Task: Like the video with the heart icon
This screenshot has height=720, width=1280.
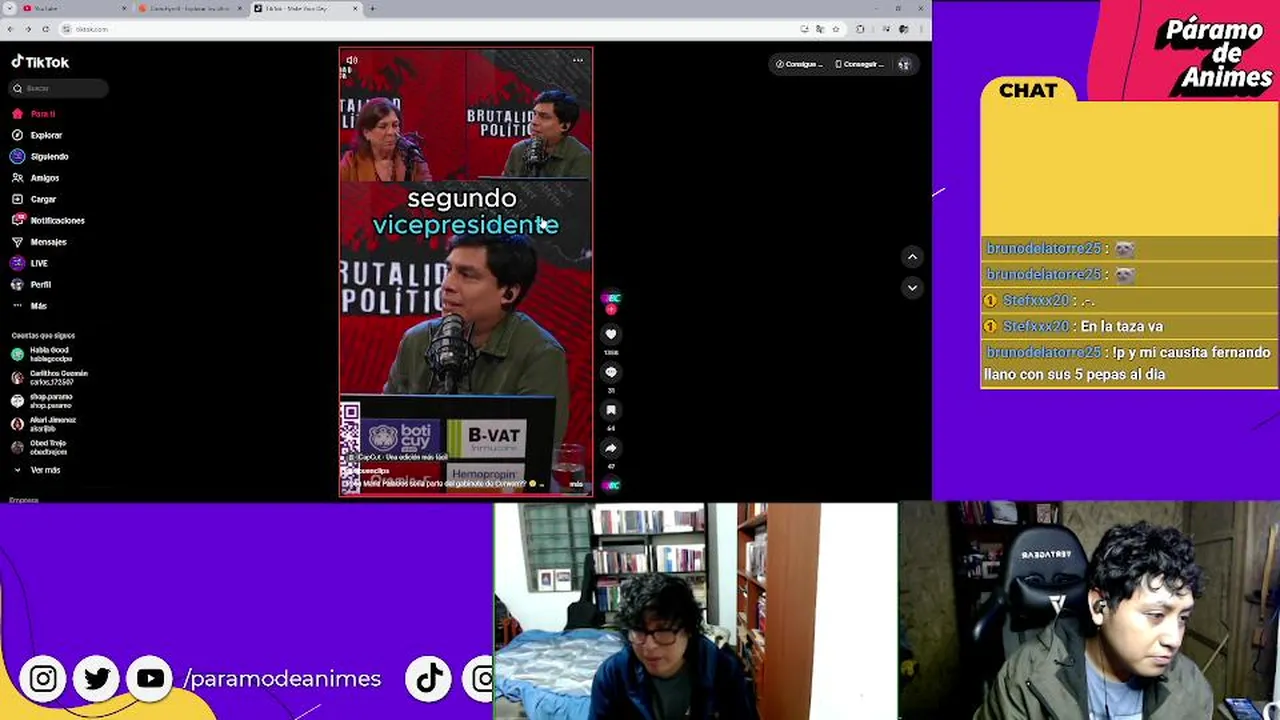Action: pyautogui.click(x=611, y=334)
